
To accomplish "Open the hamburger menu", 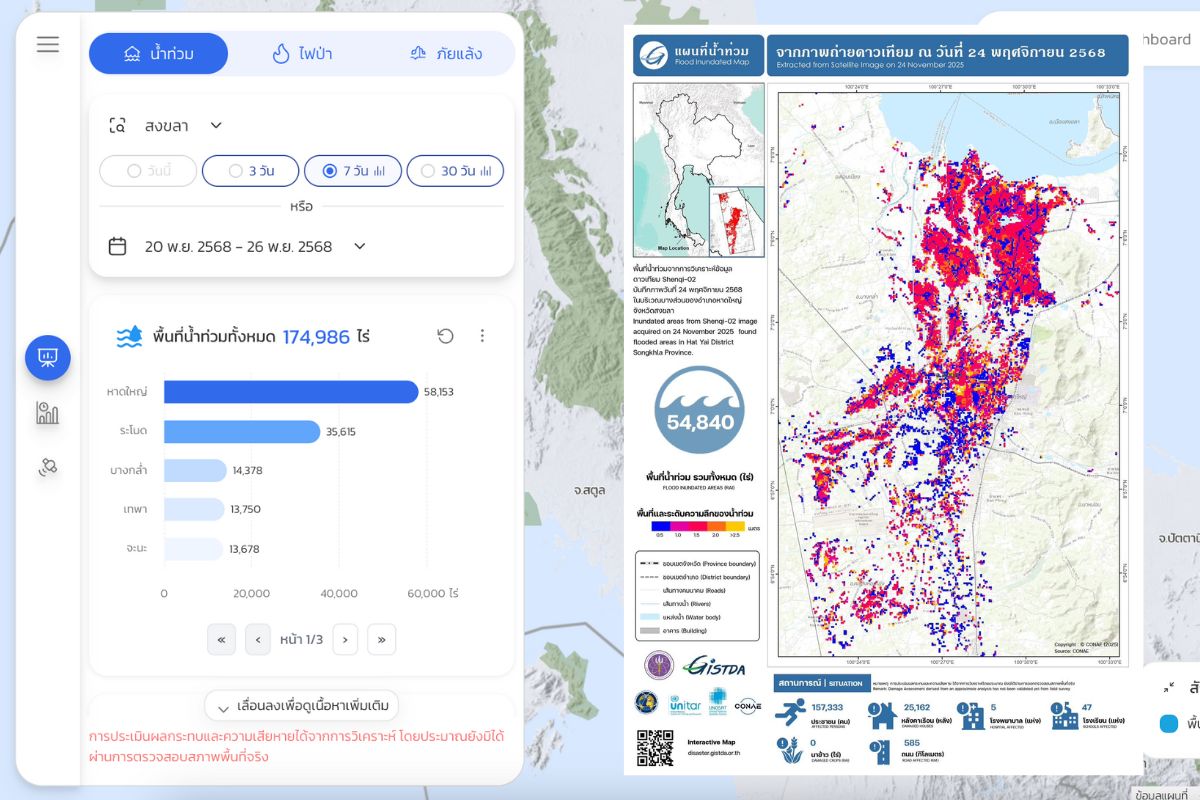I will tap(48, 44).
